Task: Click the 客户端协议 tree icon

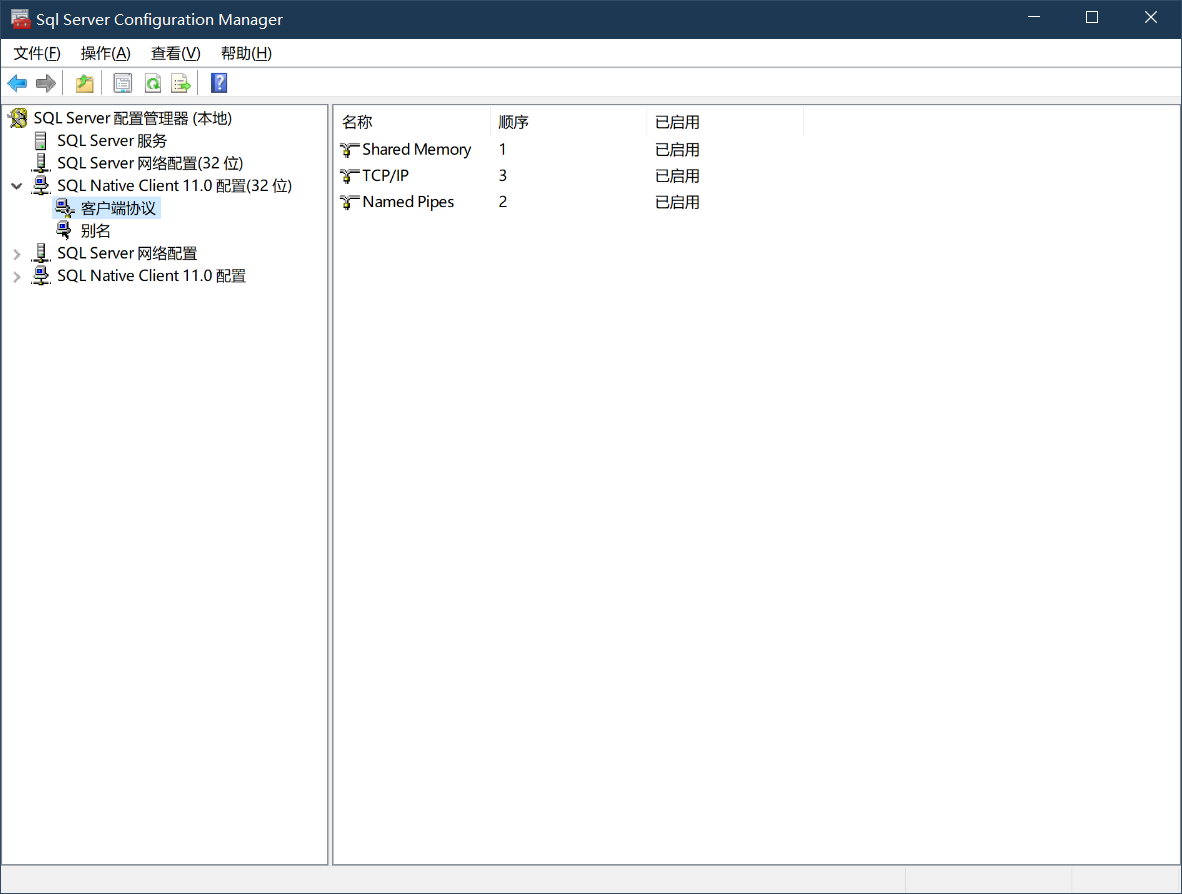Action: click(65, 208)
